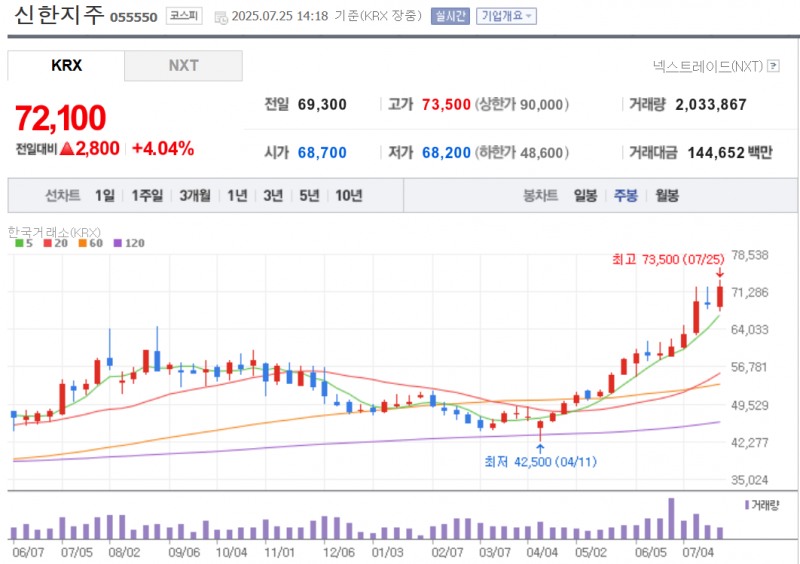This screenshot has height=564, width=800.
Task: Click the 전일 value 69,300
Action: point(322,105)
